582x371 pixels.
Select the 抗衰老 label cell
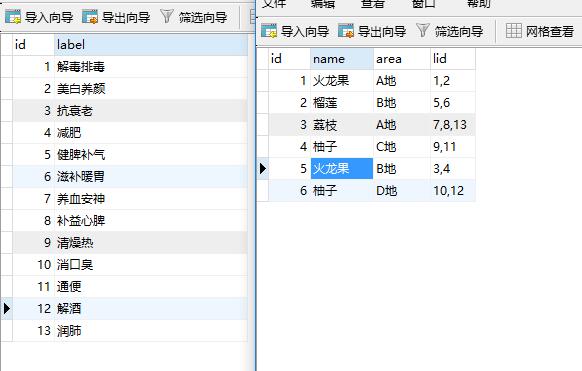tap(151, 111)
